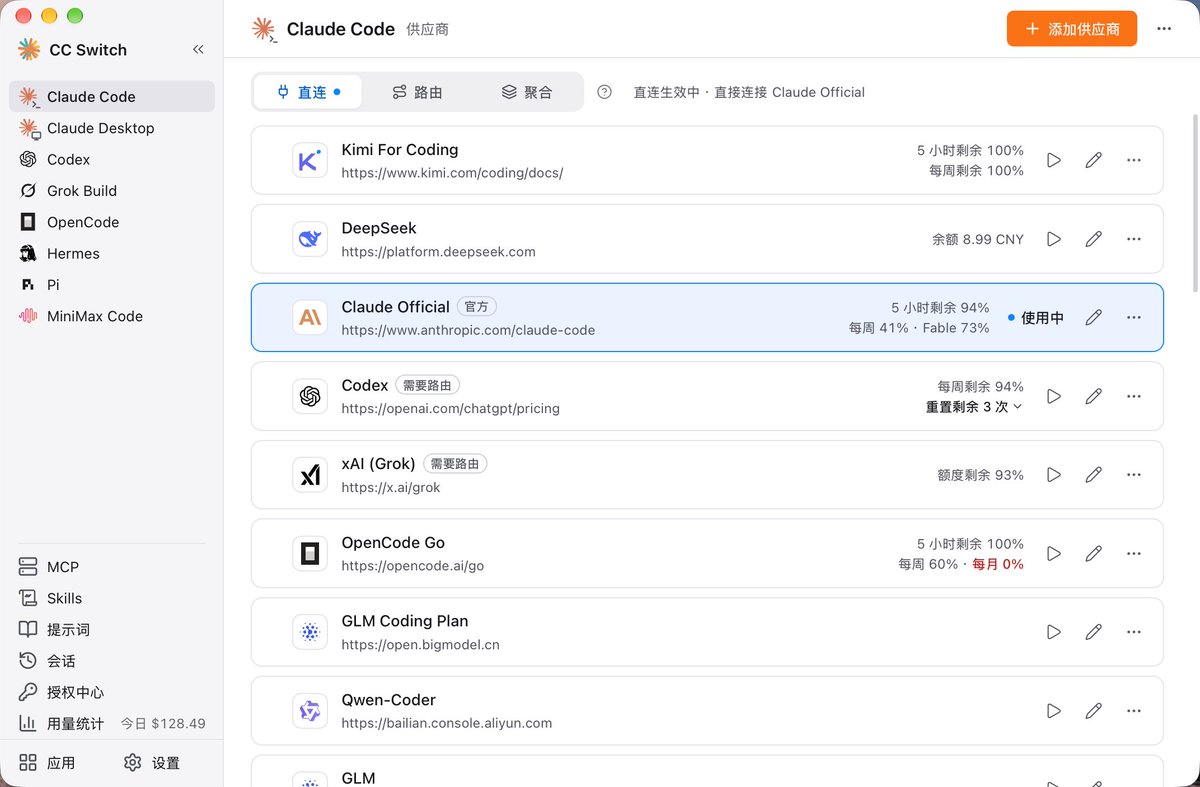Open https://opencode.ai/go link

pyautogui.click(x=412, y=566)
